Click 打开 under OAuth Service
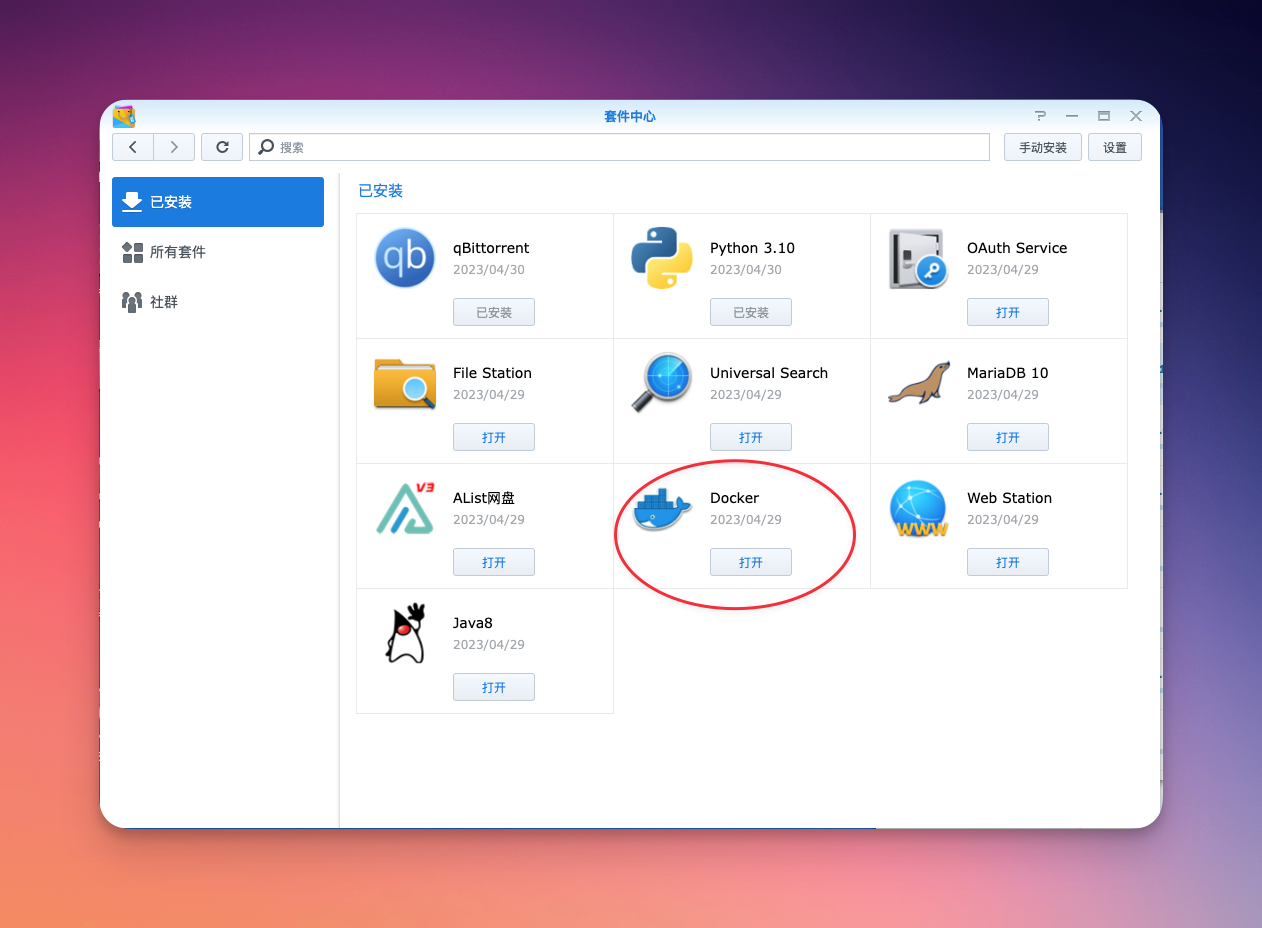Image resolution: width=1262 pixels, height=928 pixels. [1008, 312]
